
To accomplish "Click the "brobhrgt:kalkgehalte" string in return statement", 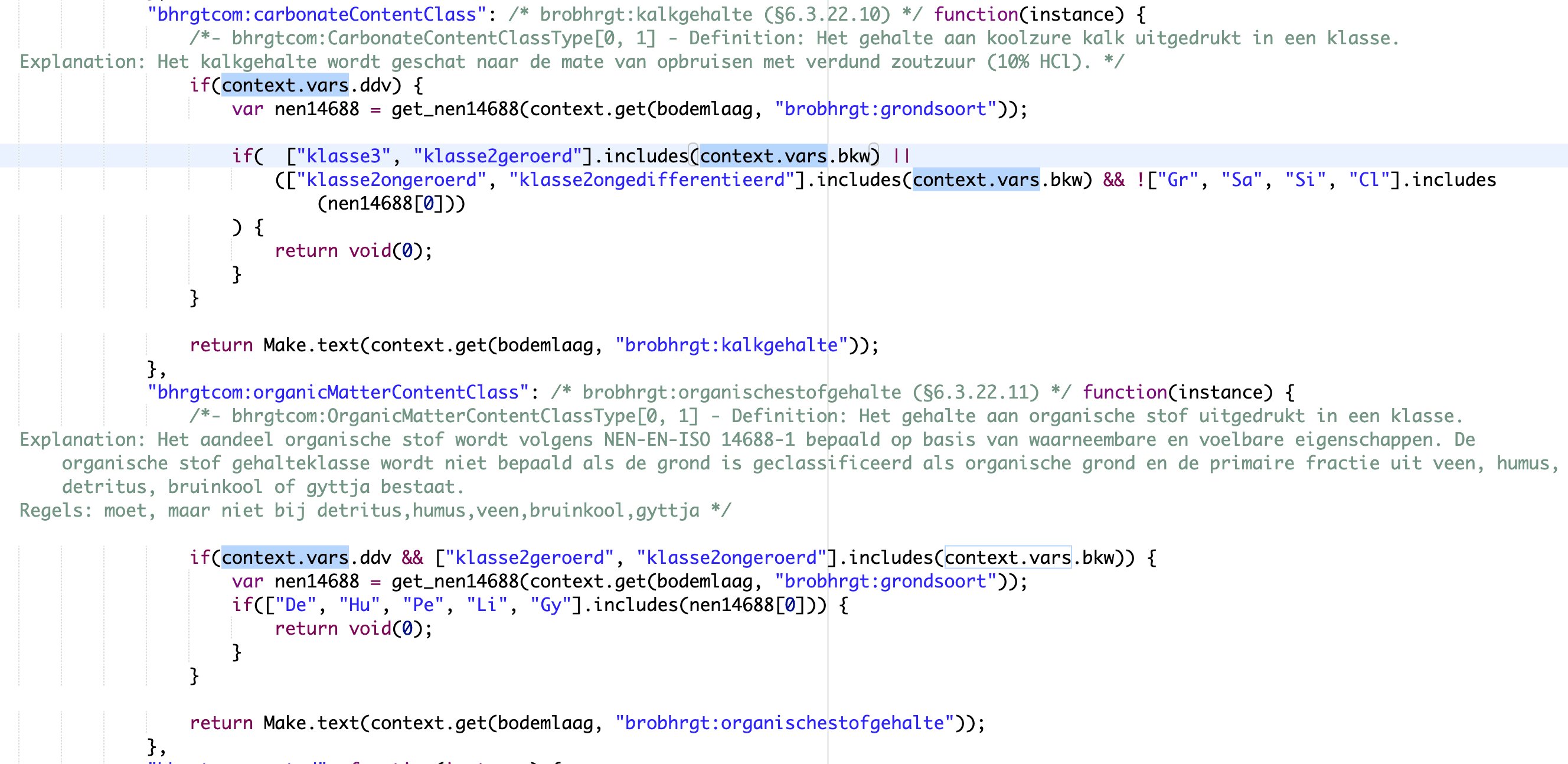I will pos(731,346).
